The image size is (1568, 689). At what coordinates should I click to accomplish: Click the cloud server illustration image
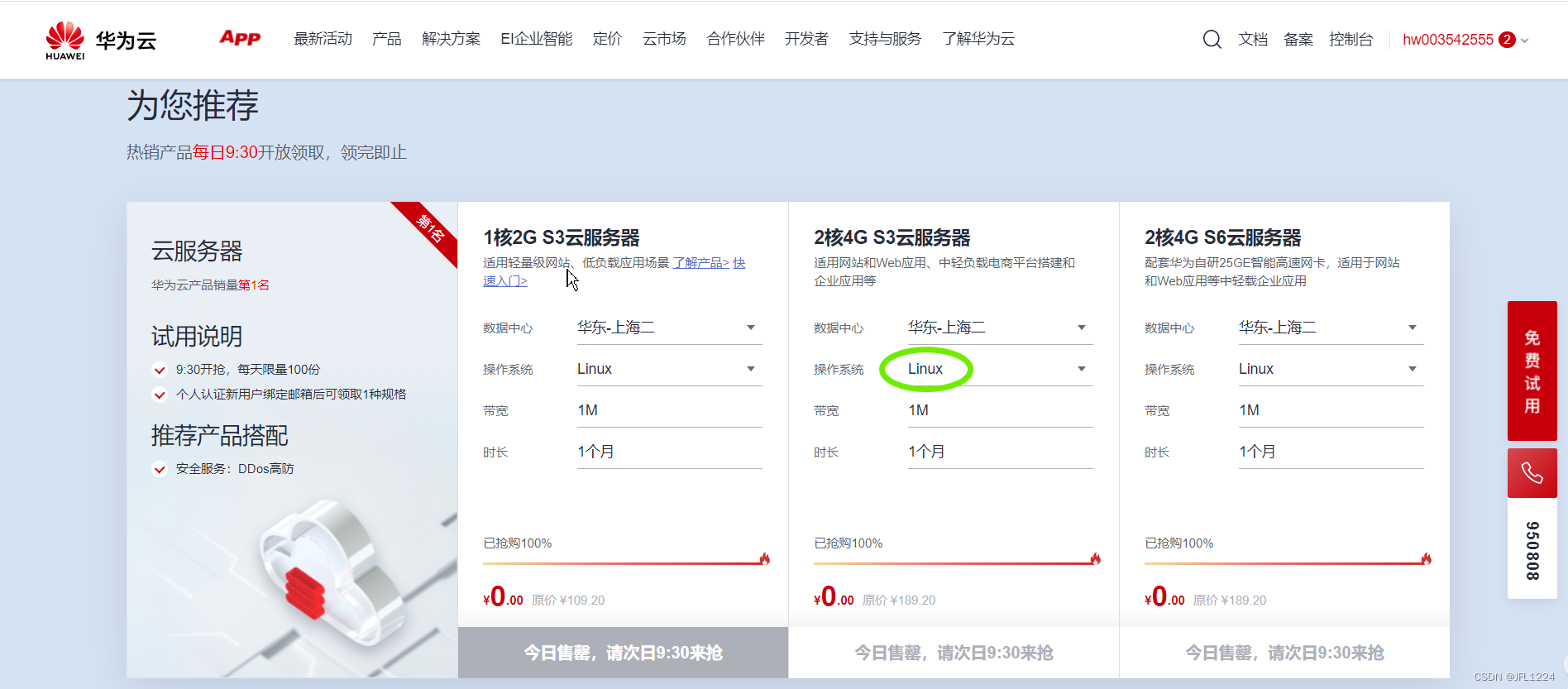tap(331, 571)
